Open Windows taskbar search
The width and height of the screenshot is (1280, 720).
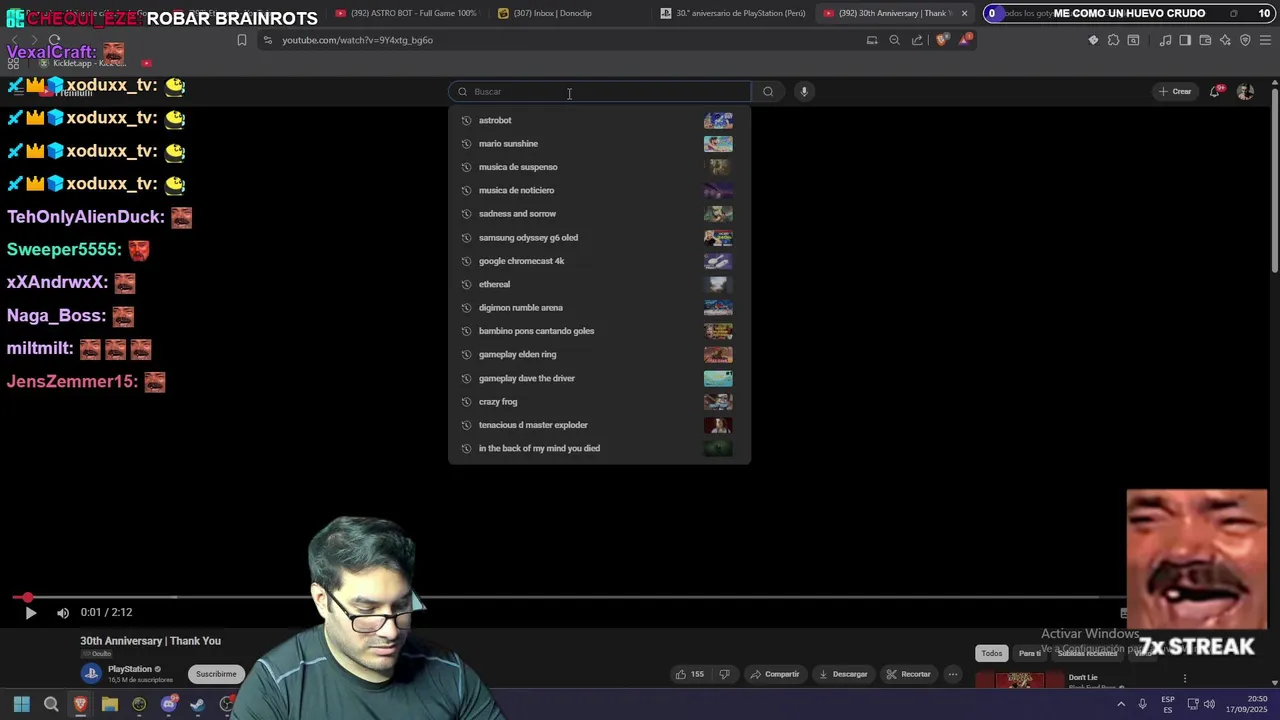[x=51, y=705]
